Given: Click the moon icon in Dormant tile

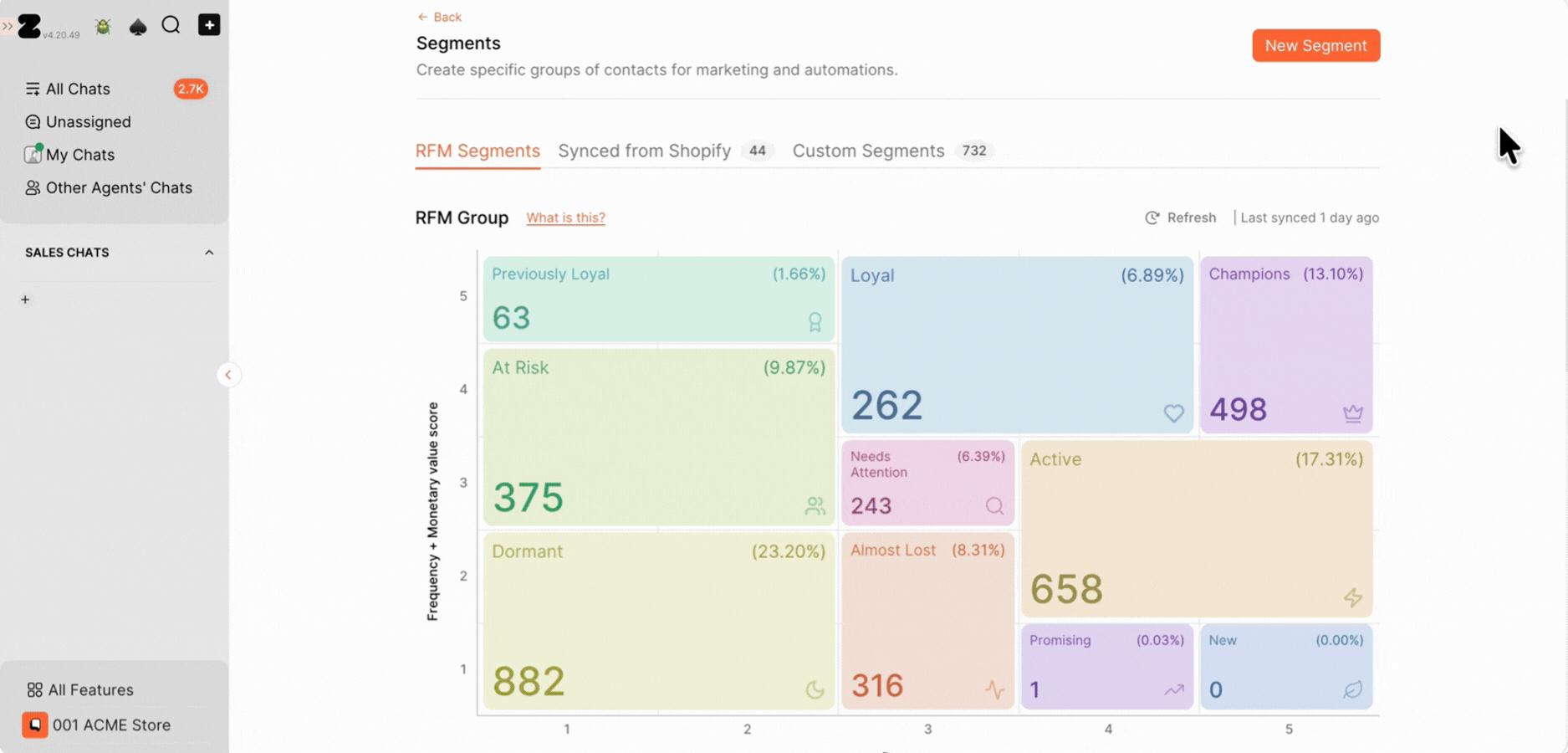Looking at the screenshot, I should coord(815,689).
